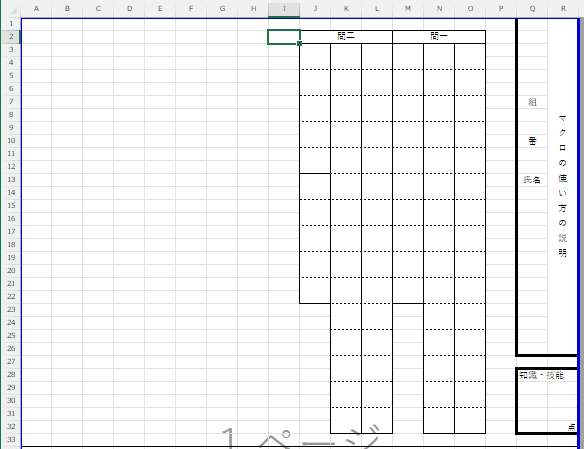Select column K header
The image size is (584, 449).
pyautogui.click(x=346, y=9)
